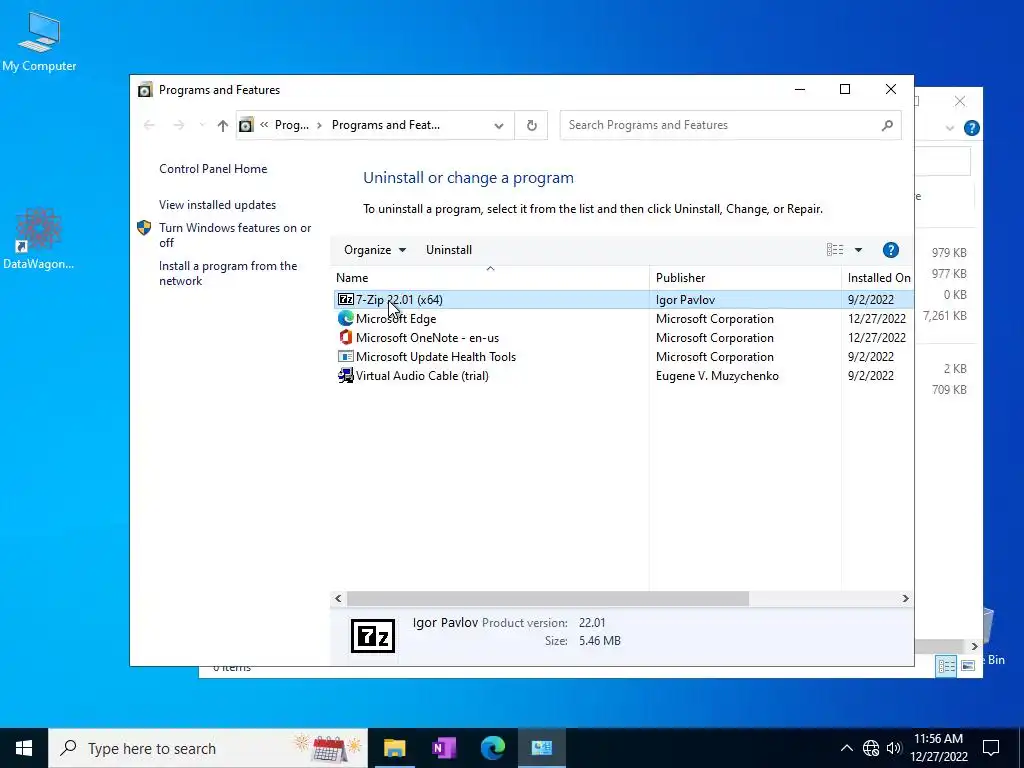Viewport: 1024px width, 768px height.
Task: Open the Windows Start menu
Action: 24,748
